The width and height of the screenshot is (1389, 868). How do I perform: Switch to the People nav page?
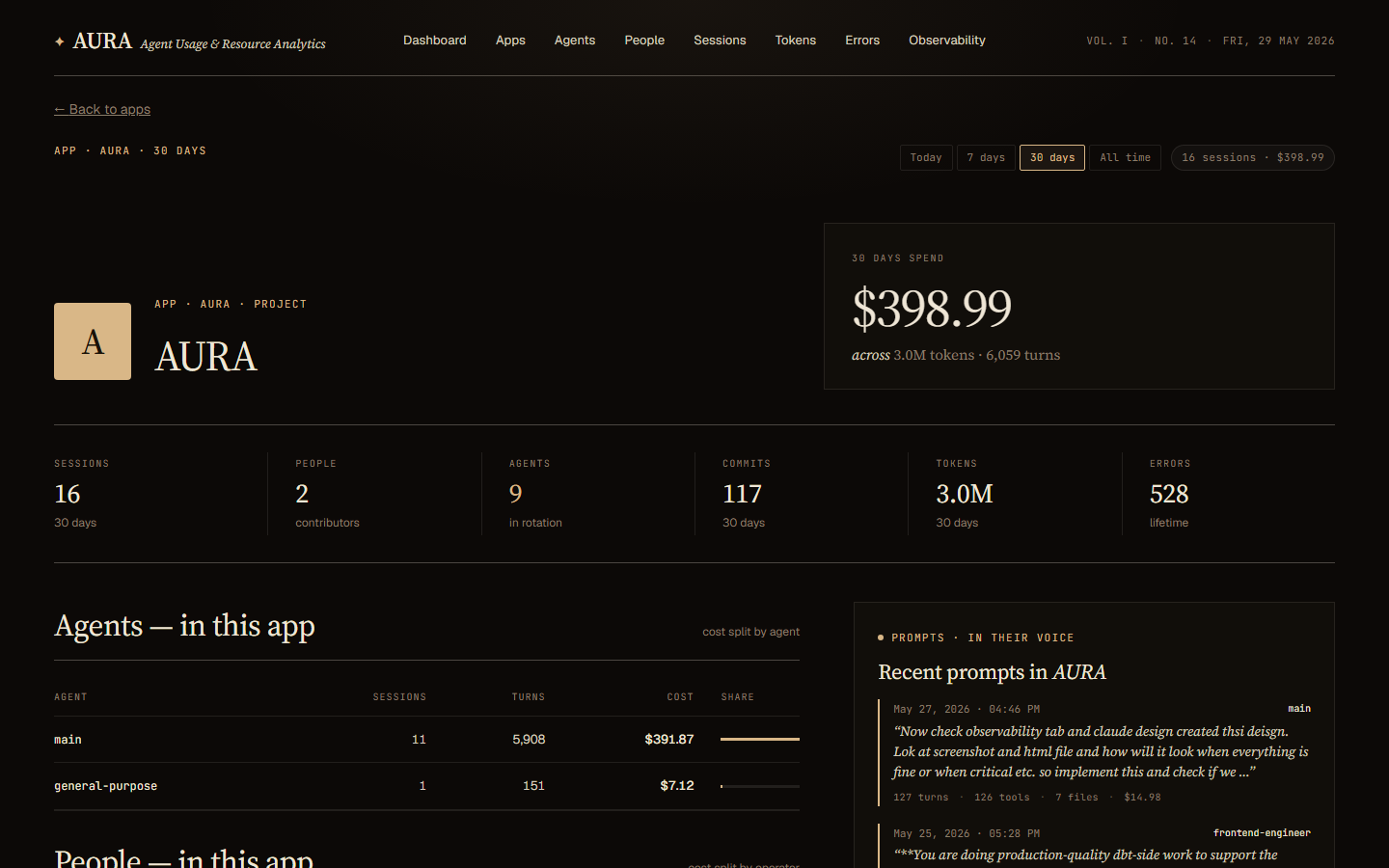(644, 41)
